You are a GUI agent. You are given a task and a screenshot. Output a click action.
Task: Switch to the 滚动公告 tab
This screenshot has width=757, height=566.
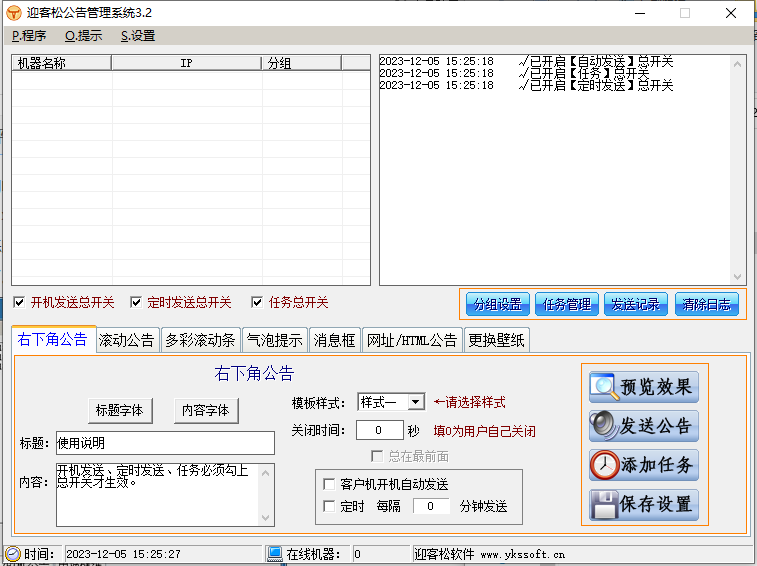click(126, 340)
